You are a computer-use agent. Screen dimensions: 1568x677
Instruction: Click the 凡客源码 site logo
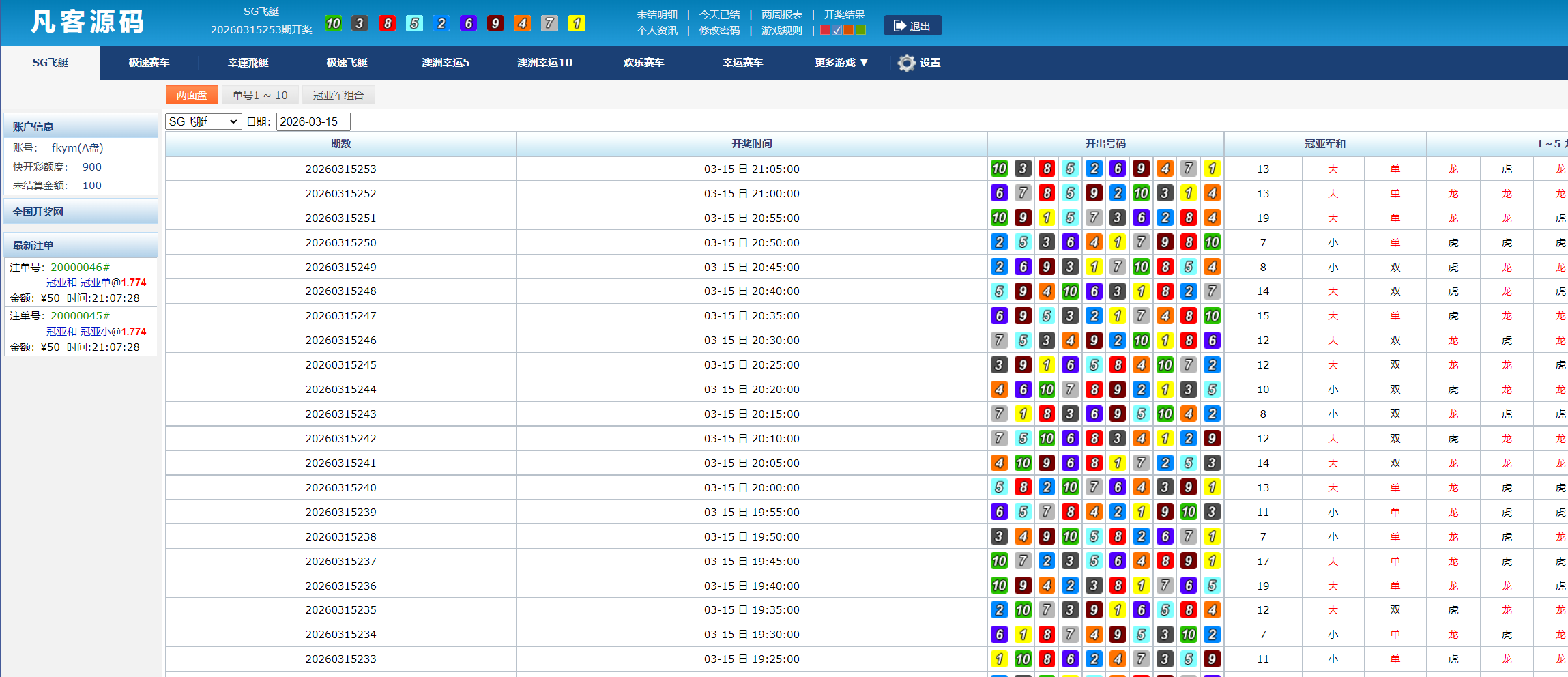(x=87, y=22)
